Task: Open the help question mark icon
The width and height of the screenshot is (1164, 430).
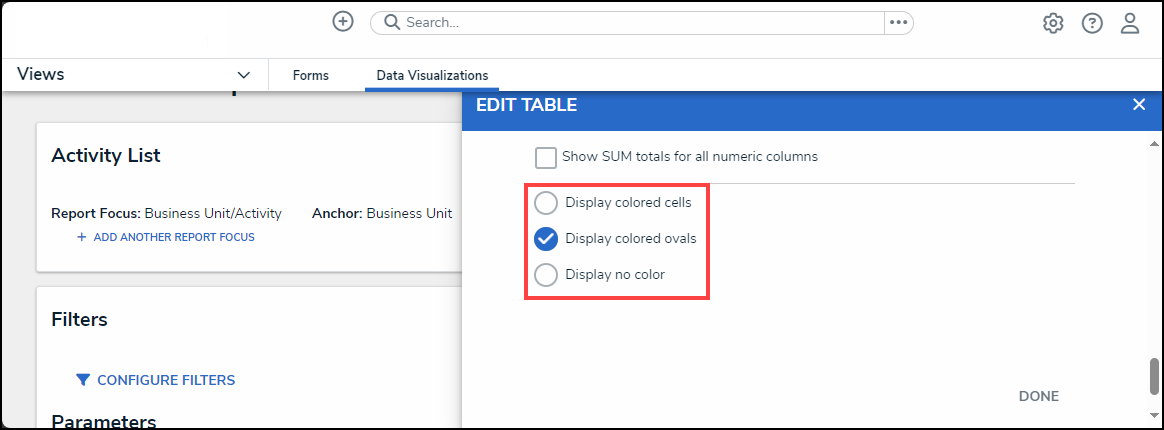Action: [1092, 23]
